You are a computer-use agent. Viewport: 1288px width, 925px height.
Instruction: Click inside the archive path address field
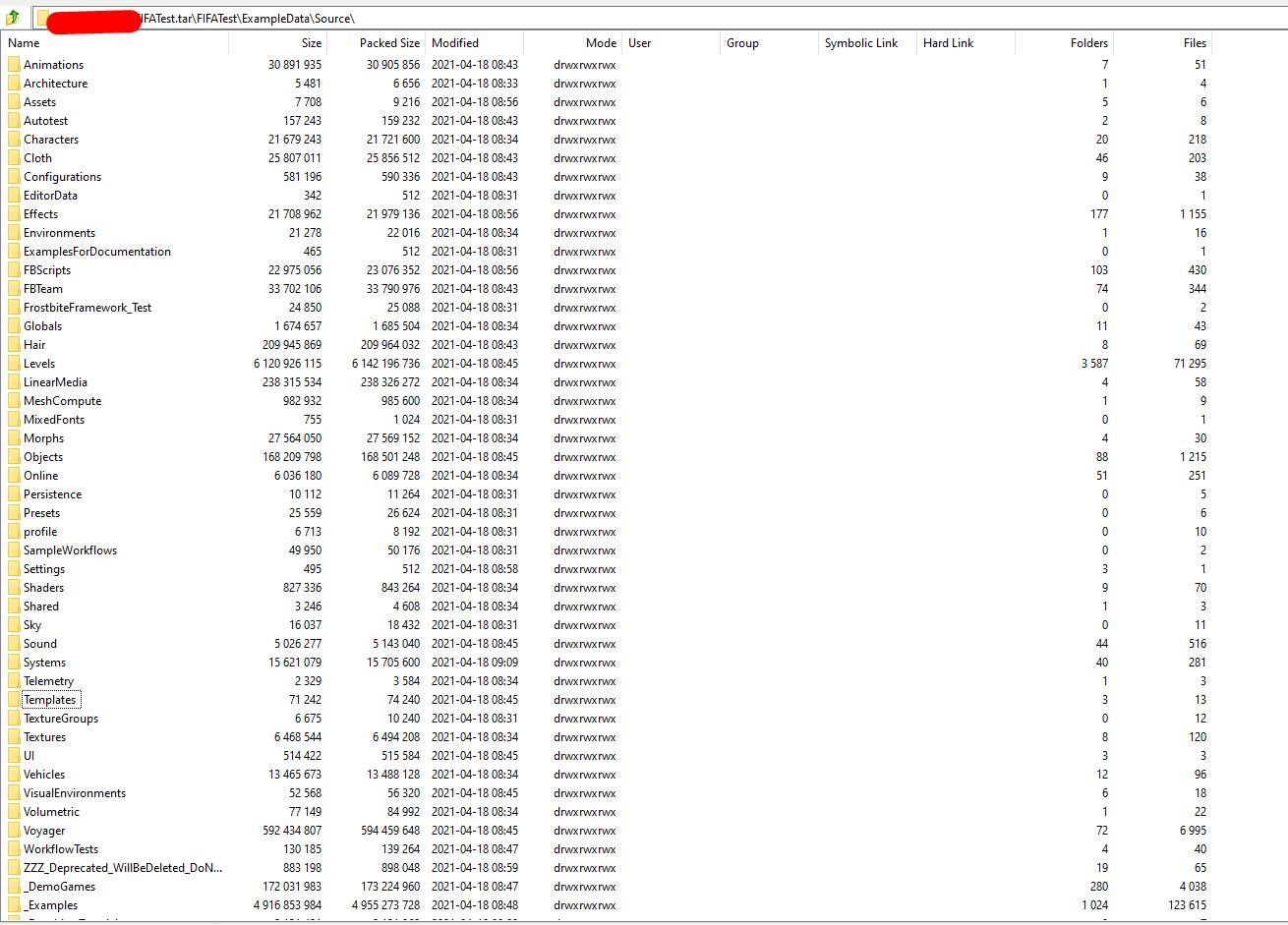pyautogui.click(x=659, y=18)
